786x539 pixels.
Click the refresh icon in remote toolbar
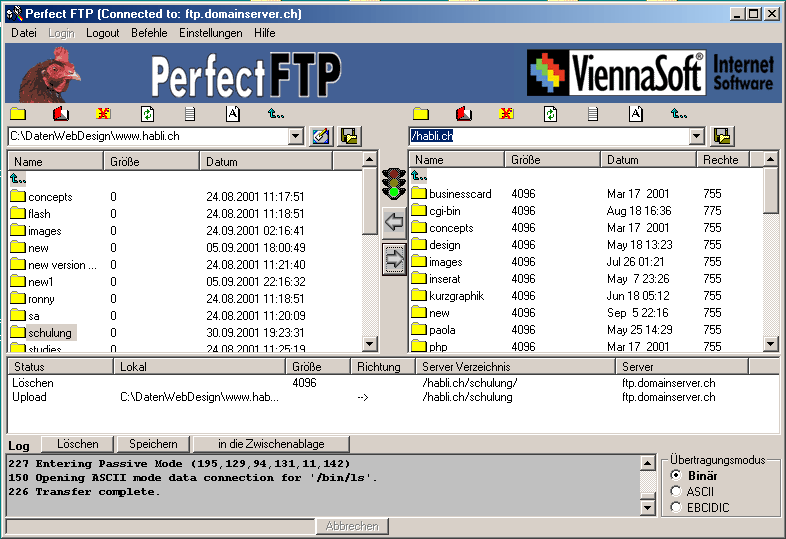click(550, 114)
